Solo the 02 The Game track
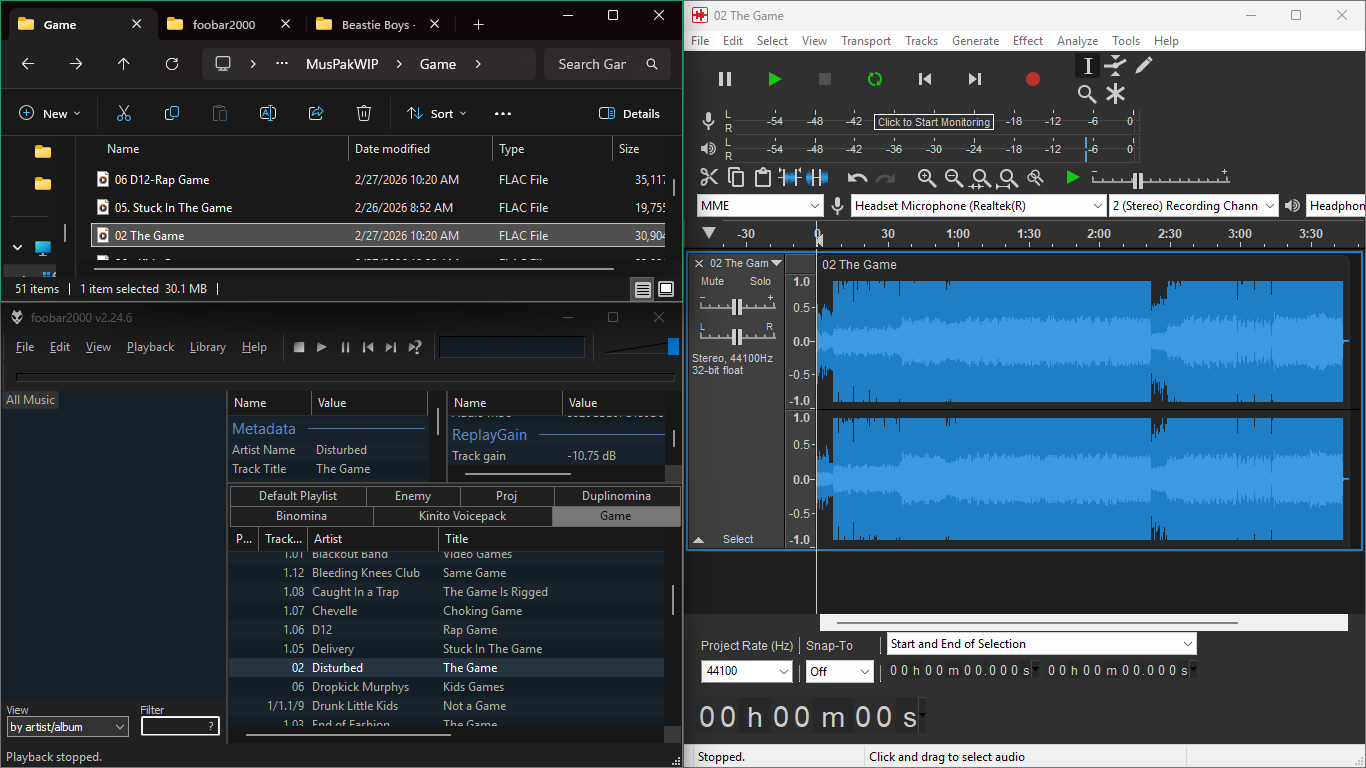The height and width of the screenshot is (768, 1366). pos(761,282)
